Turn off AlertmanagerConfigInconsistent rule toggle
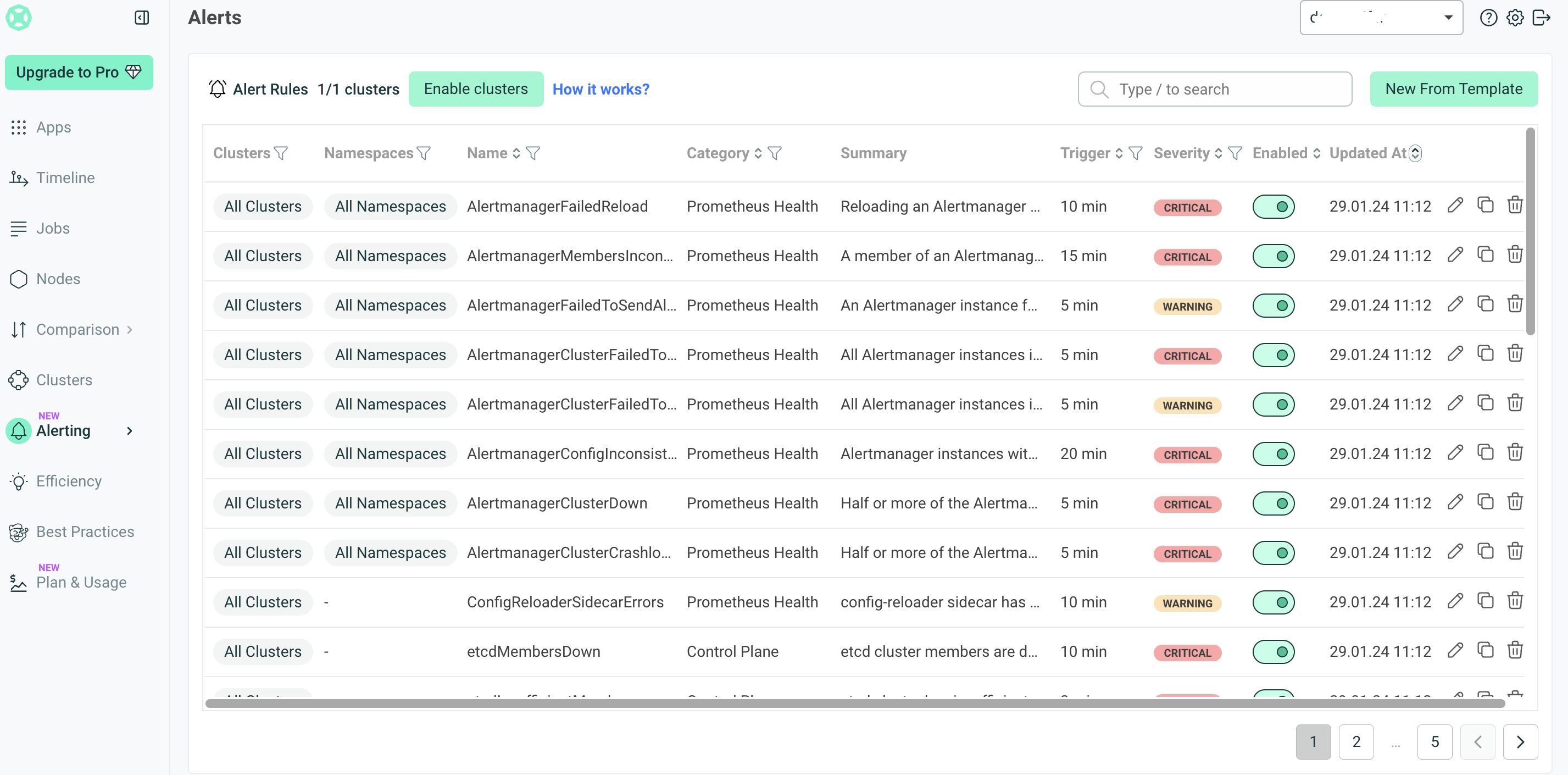 [x=1273, y=453]
